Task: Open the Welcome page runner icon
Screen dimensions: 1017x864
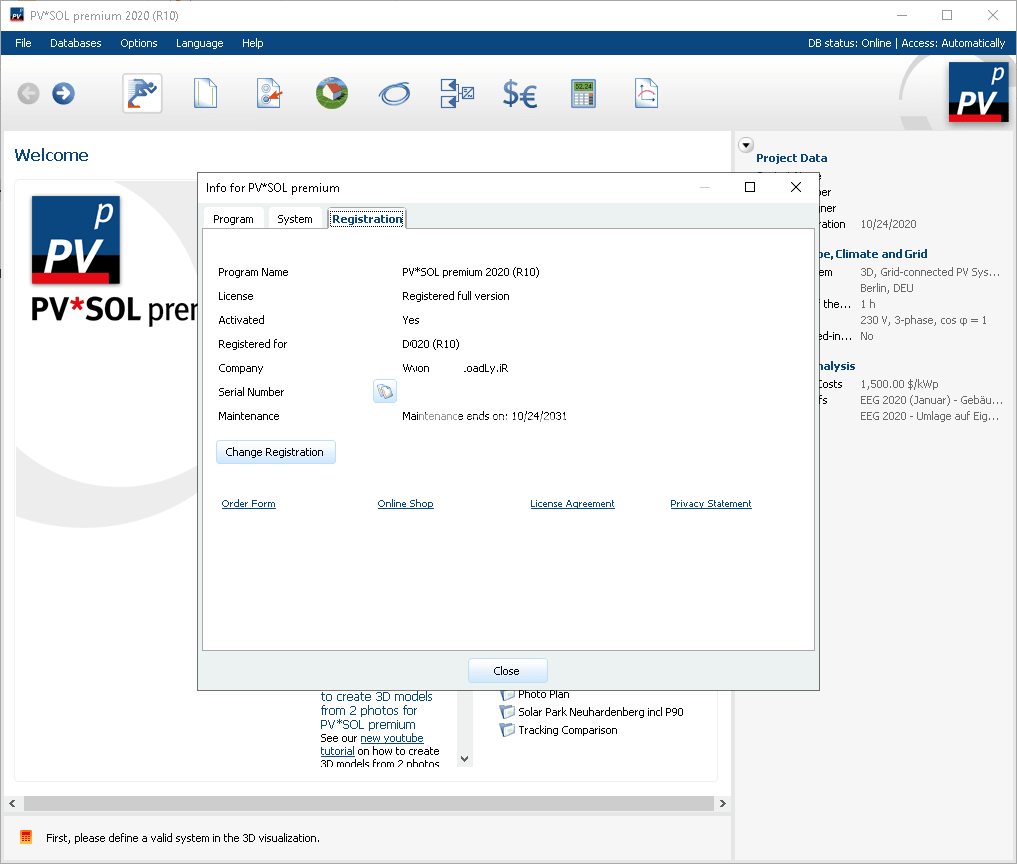Action: click(x=142, y=93)
